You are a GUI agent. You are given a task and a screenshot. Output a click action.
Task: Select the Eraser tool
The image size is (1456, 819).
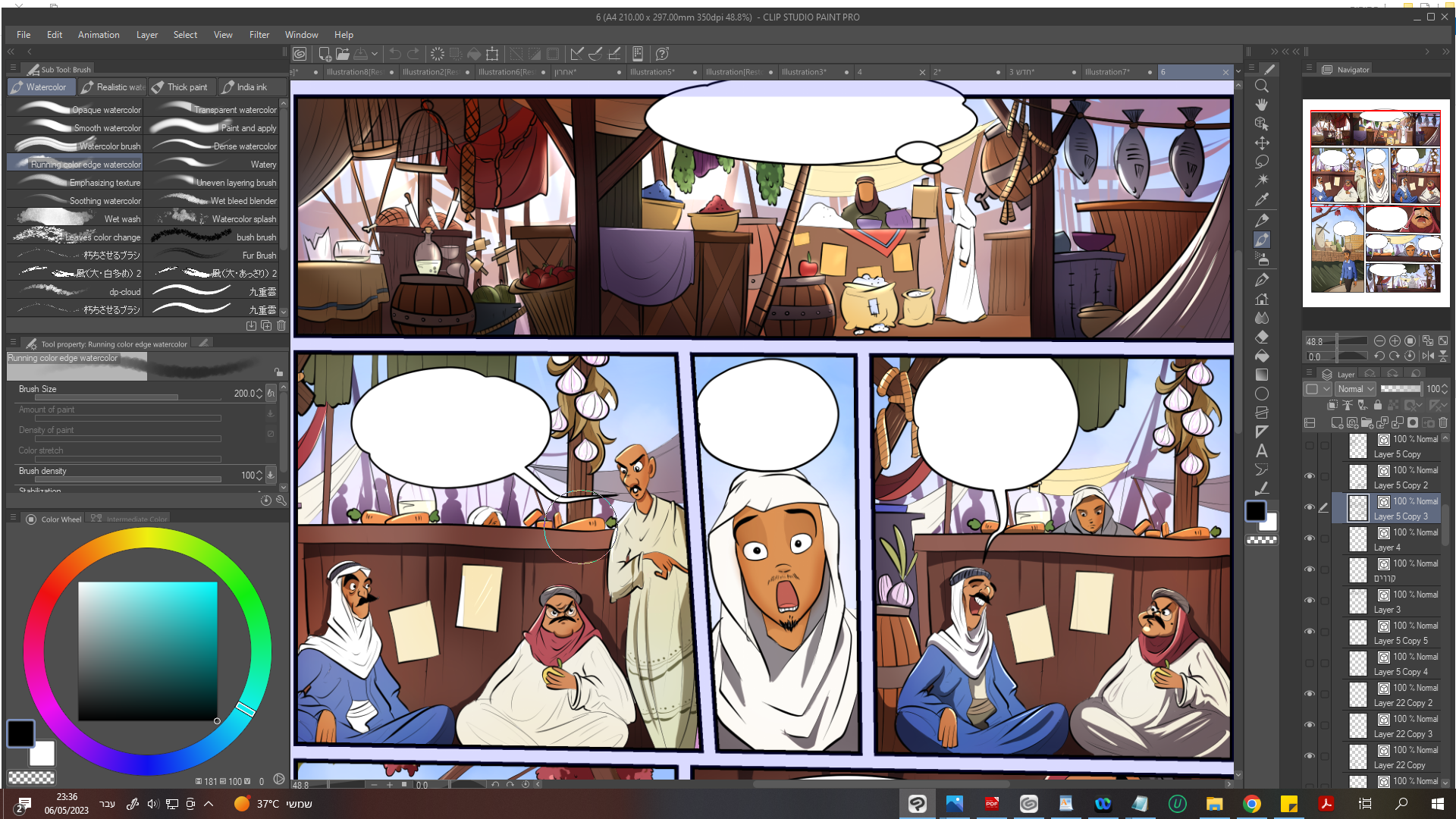point(1262,337)
